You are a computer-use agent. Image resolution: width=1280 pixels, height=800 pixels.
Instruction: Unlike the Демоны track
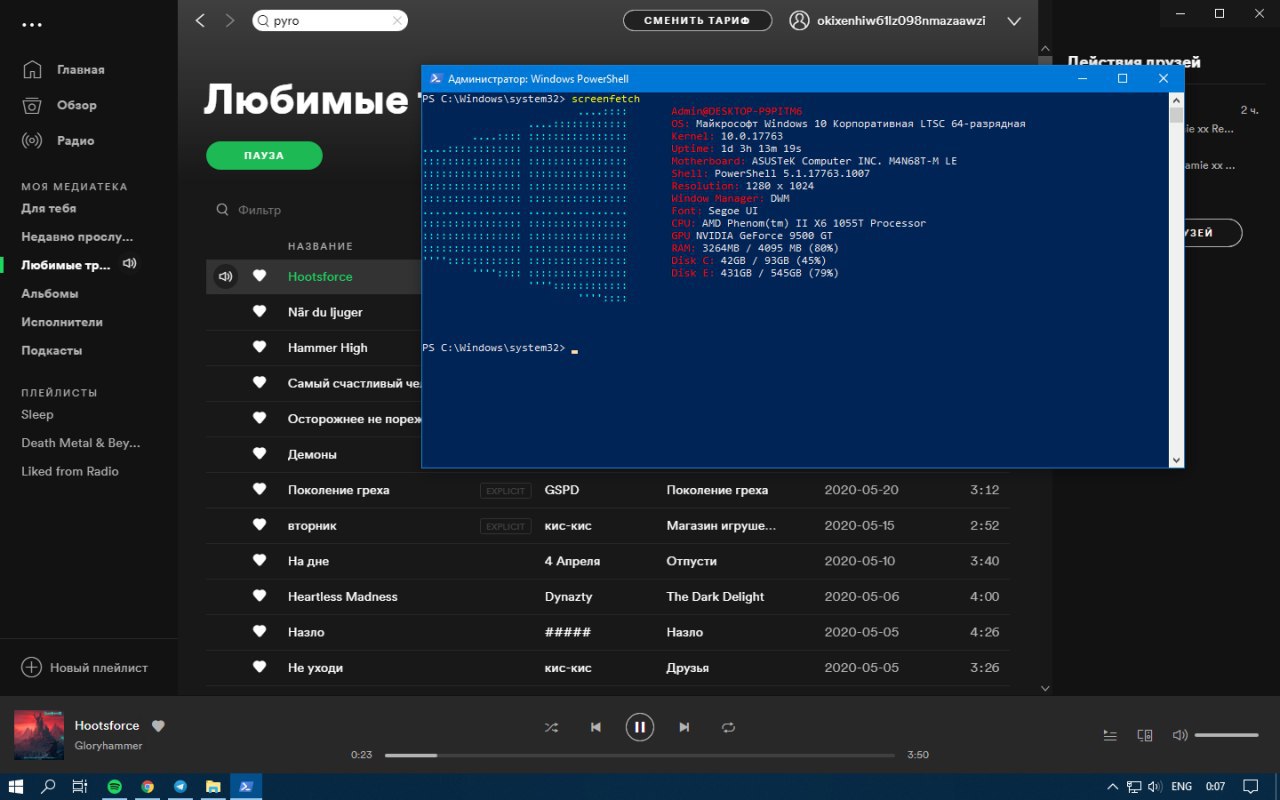(259, 454)
